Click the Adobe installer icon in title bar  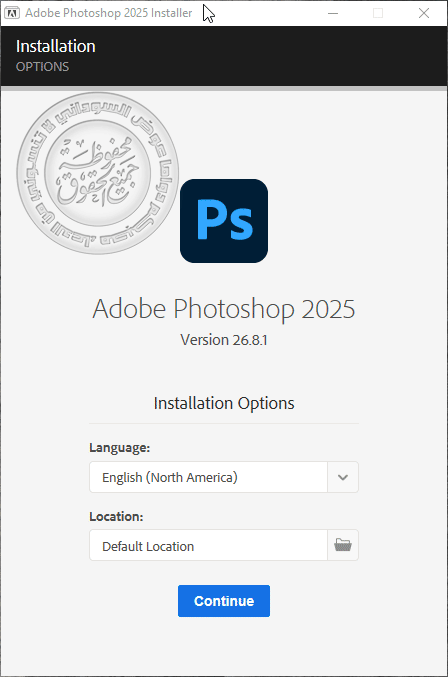(12, 13)
